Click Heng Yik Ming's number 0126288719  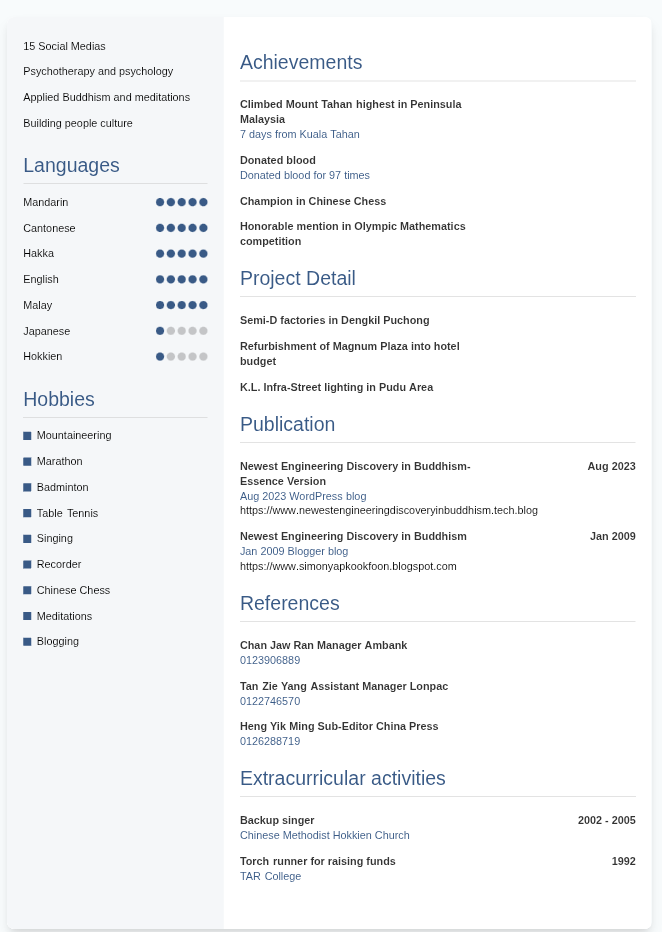point(270,742)
